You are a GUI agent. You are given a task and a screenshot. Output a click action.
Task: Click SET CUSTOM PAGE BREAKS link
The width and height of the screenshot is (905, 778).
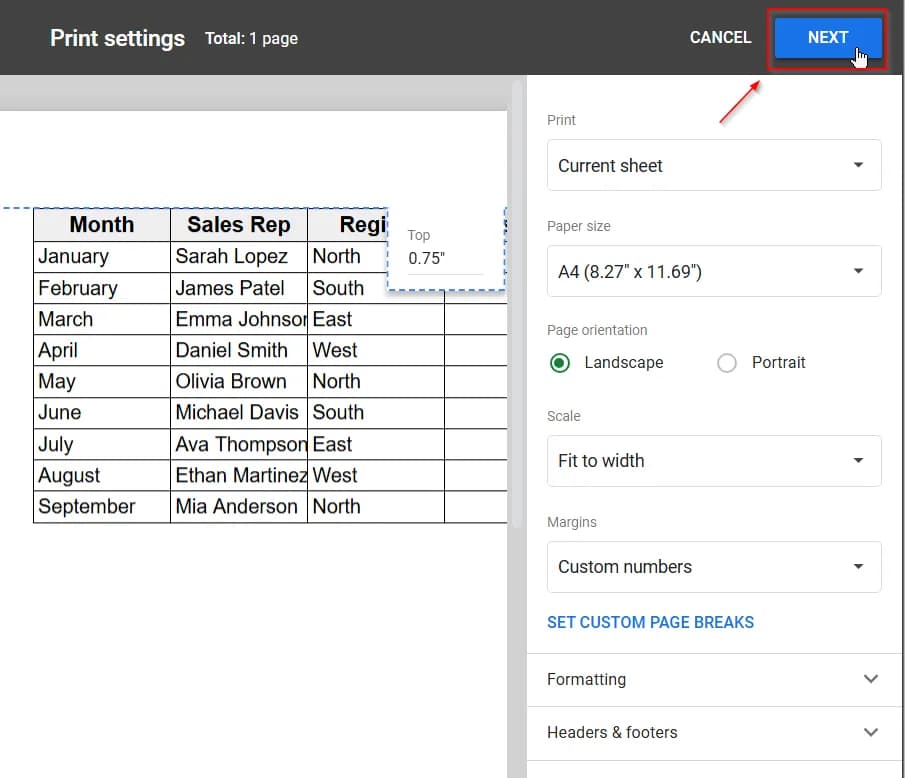tap(650, 622)
